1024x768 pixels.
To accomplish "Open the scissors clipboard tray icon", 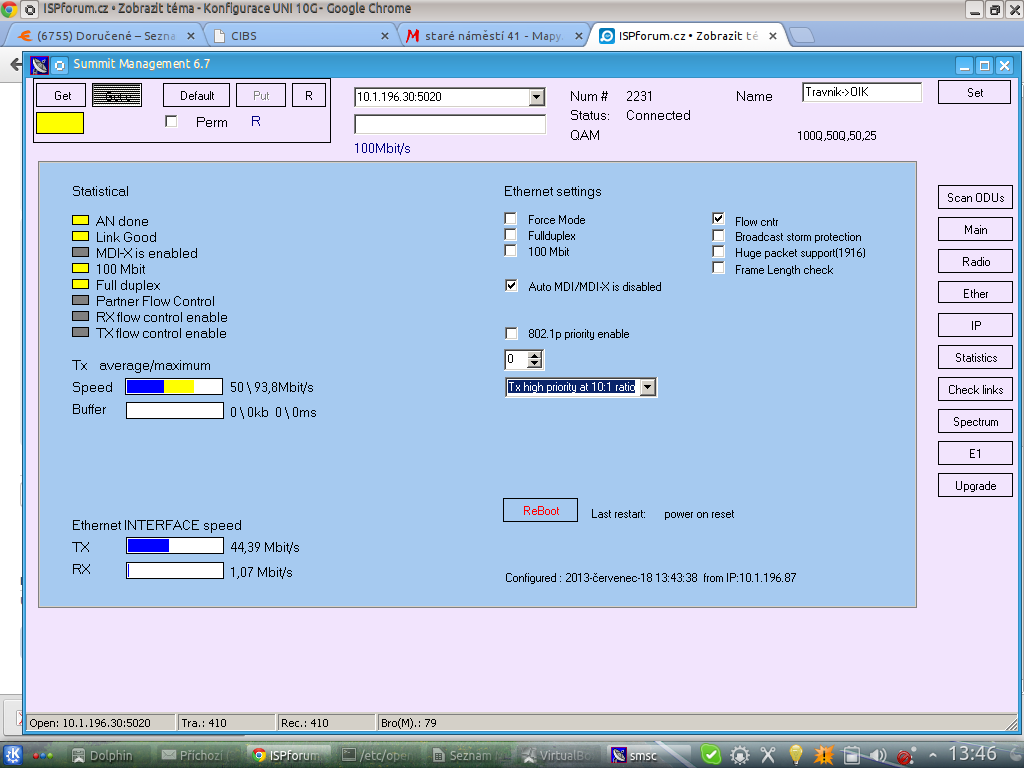I will [x=768, y=756].
